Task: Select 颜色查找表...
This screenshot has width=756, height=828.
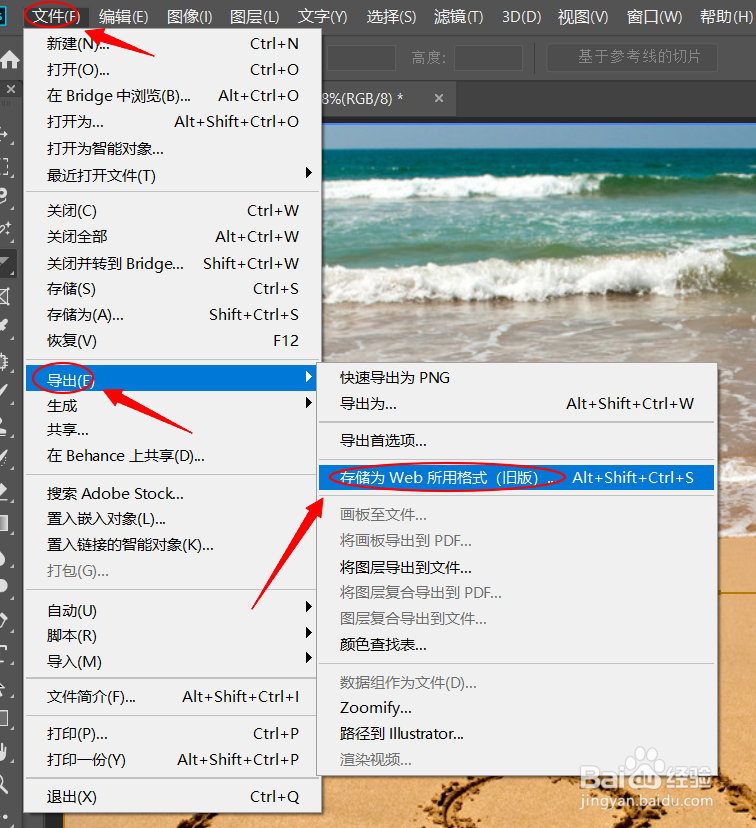Action: [516, 645]
